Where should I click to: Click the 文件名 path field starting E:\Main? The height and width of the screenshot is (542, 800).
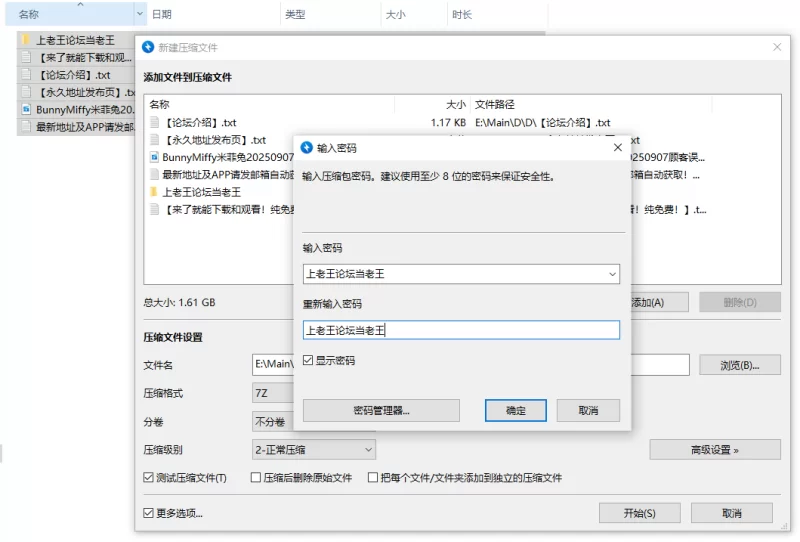click(x=274, y=364)
